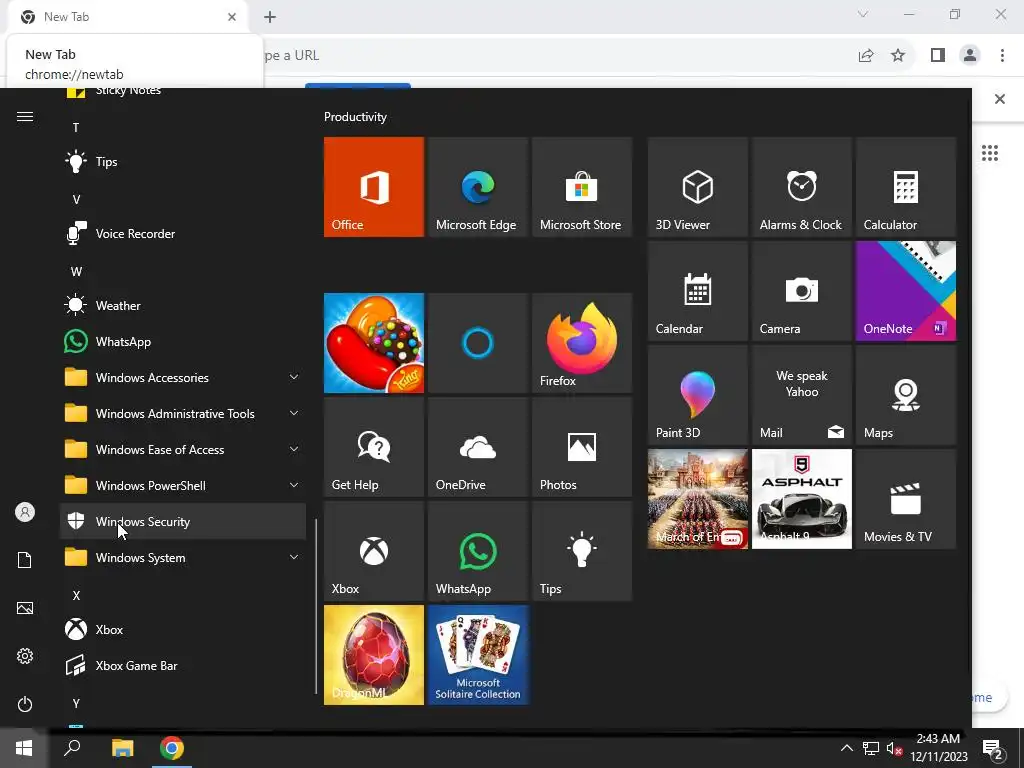The height and width of the screenshot is (768, 1024).
Task: Open Pictures from Start sidebar
Action: [25, 608]
